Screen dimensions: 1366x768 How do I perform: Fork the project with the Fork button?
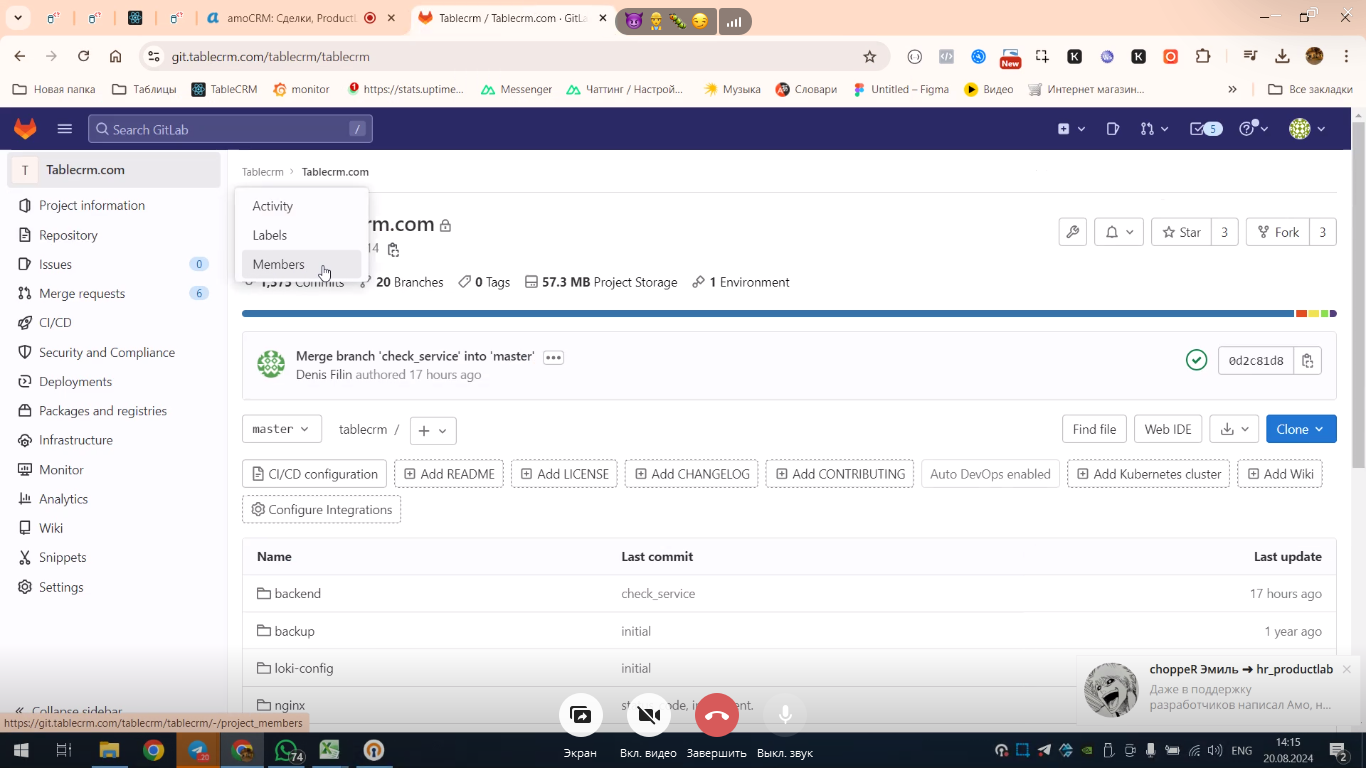(1277, 232)
